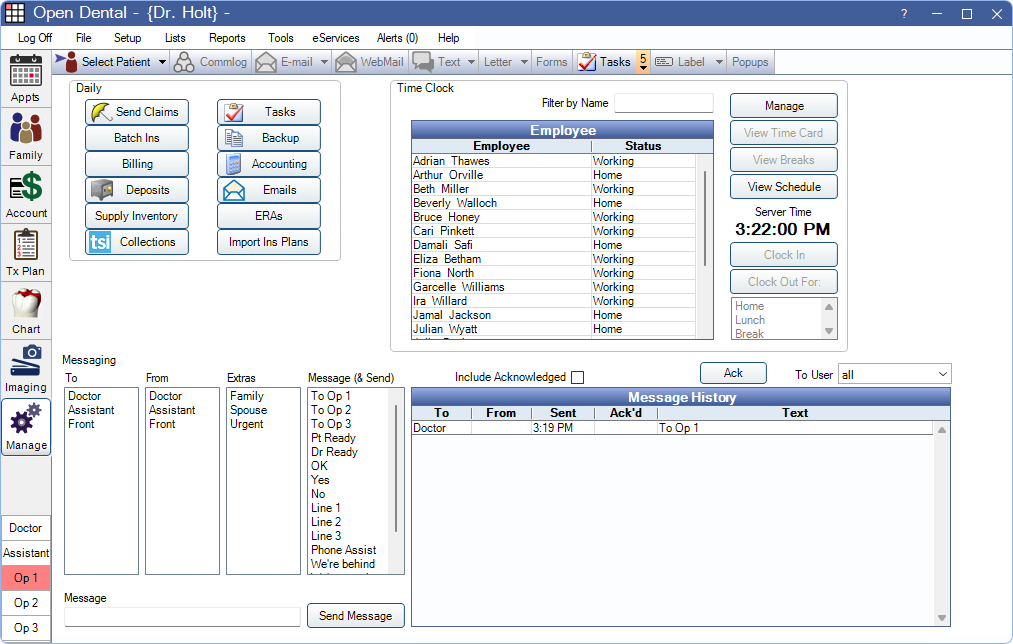Screen dimensions: 1013x644
Task: Click the Op 2 light button
Action: pyautogui.click(x=26, y=603)
